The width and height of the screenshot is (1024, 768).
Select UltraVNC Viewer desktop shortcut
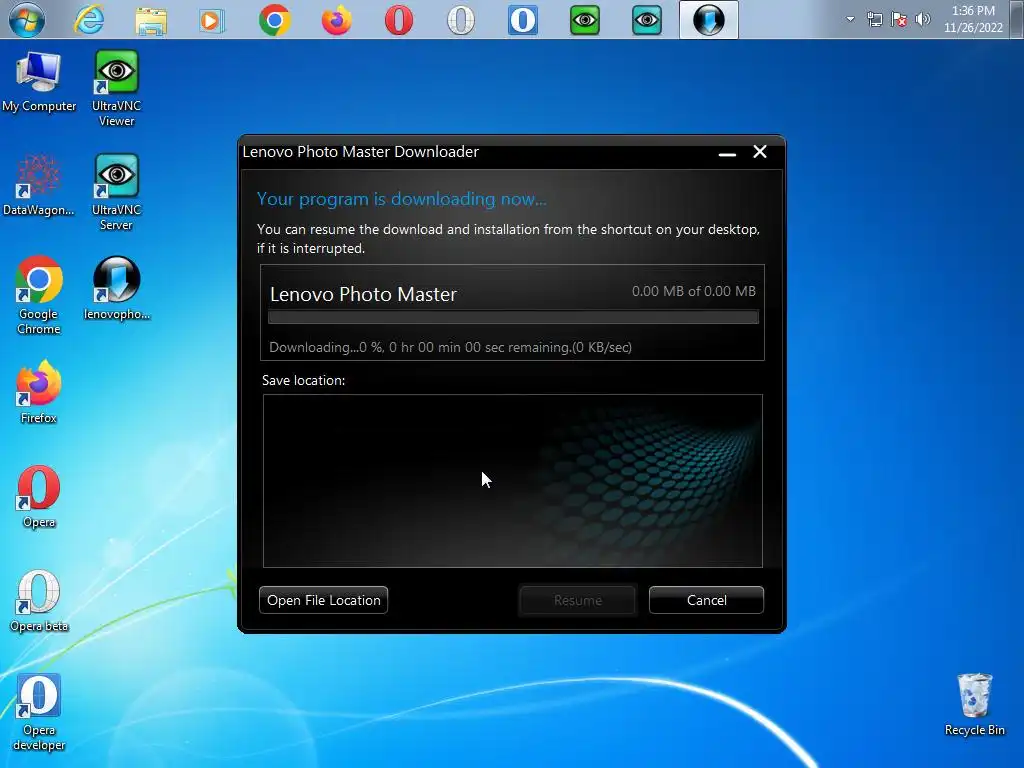click(116, 88)
